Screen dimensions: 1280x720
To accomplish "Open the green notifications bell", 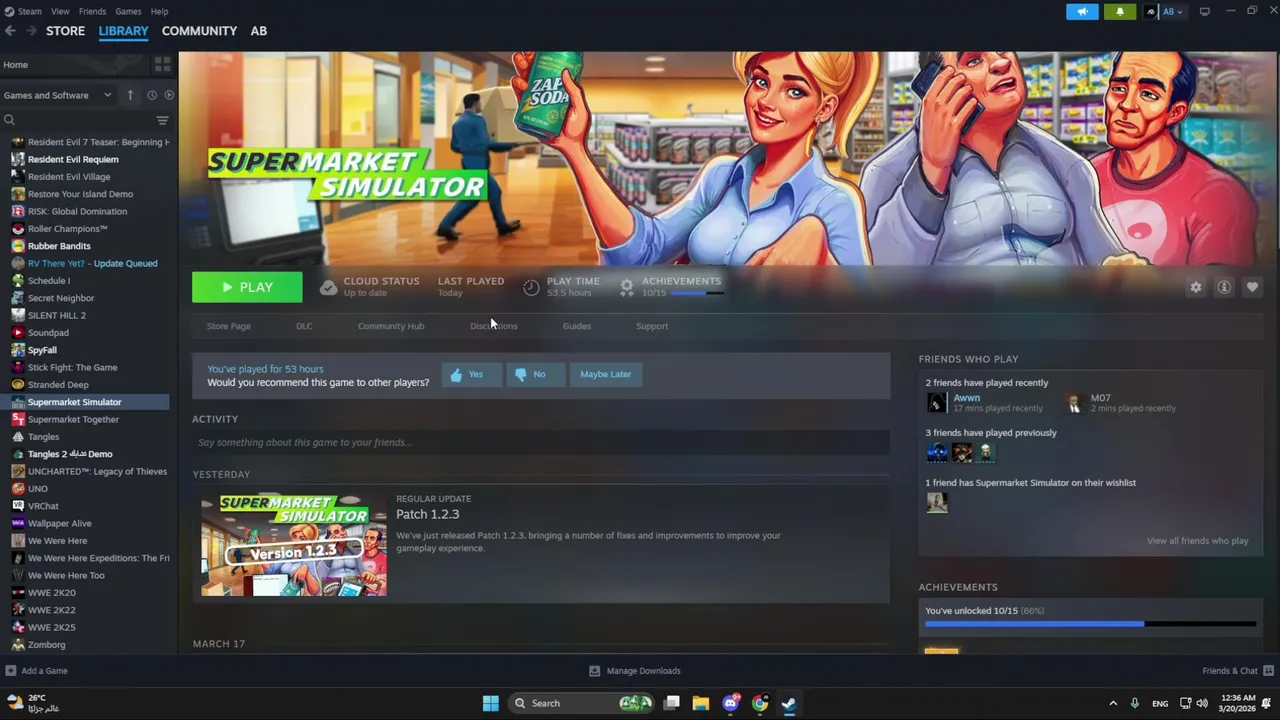I will 1119,12.
